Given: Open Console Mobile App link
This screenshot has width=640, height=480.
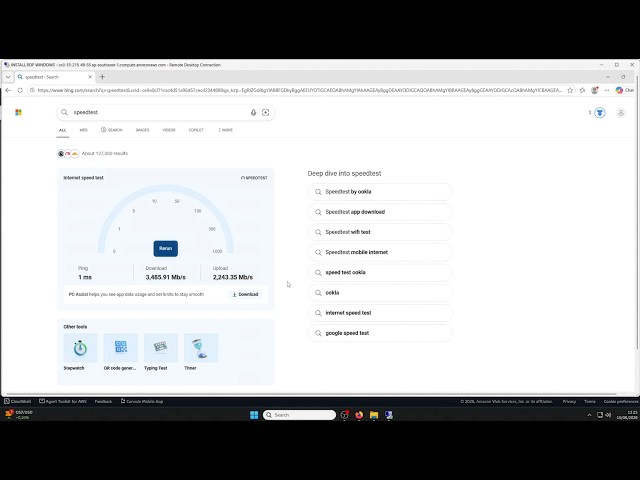Looking at the screenshot, I should click(x=142, y=402).
